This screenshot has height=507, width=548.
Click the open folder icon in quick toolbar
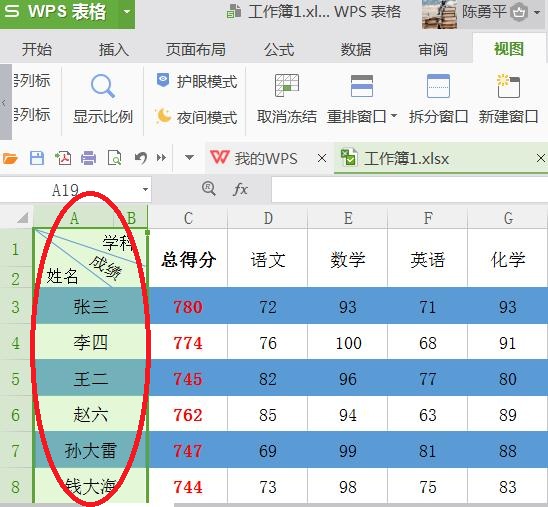[10, 158]
